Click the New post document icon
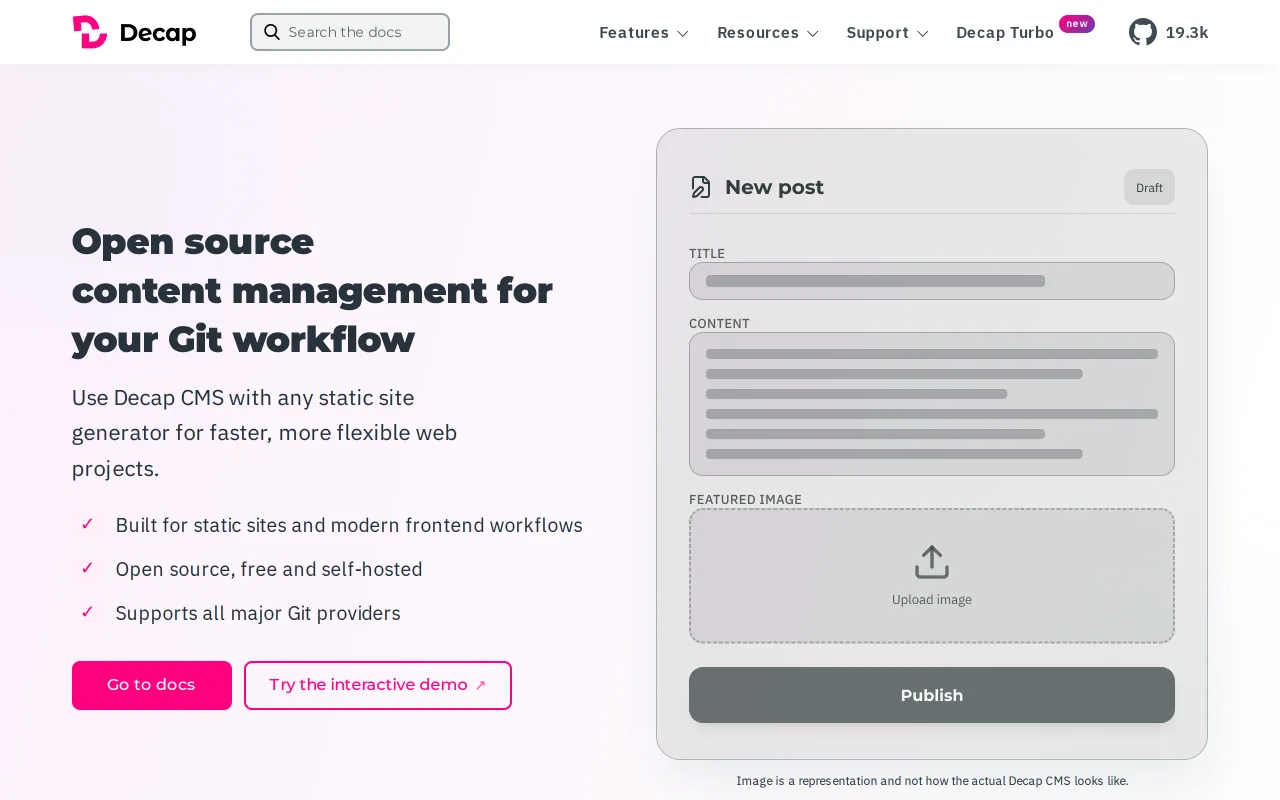1280x800 pixels. (x=701, y=187)
